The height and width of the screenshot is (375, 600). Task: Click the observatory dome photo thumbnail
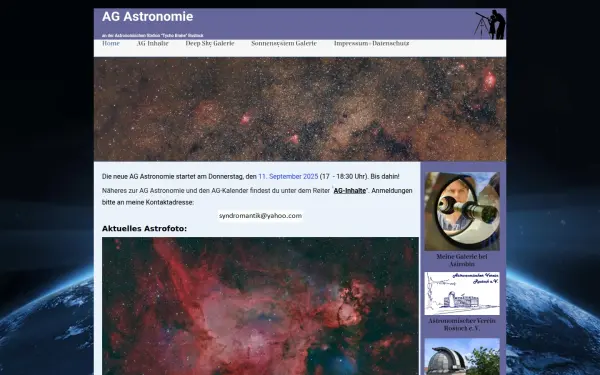[x=462, y=357]
